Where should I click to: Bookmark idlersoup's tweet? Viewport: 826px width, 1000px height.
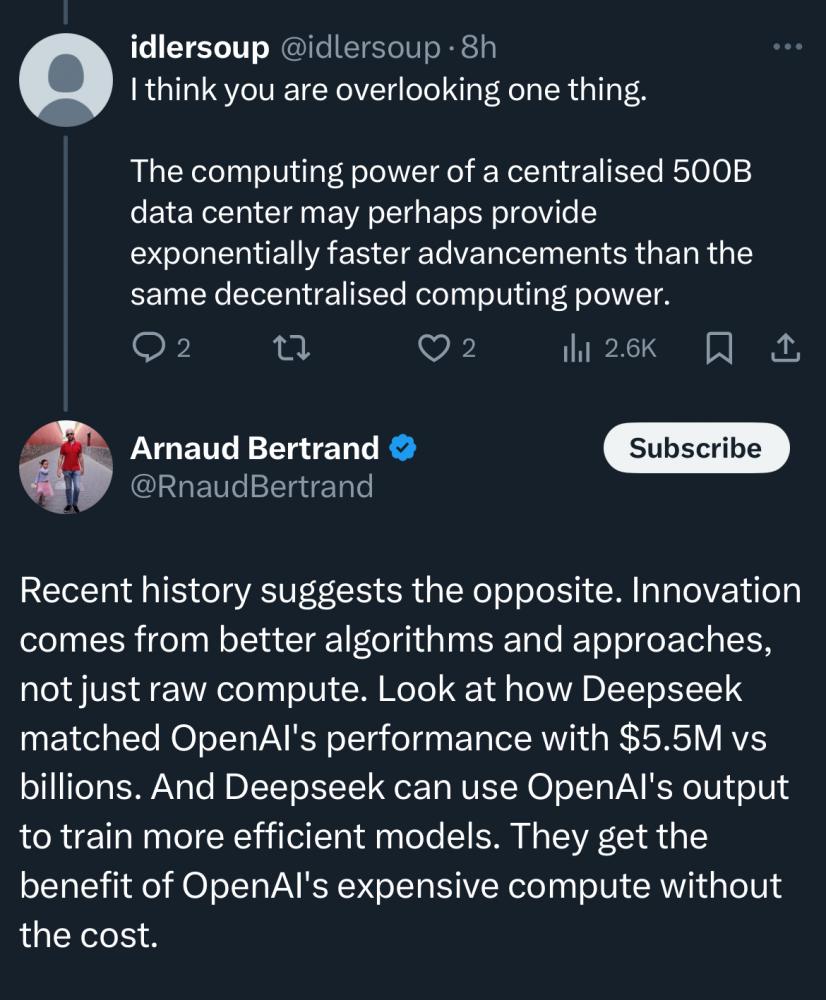point(718,348)
